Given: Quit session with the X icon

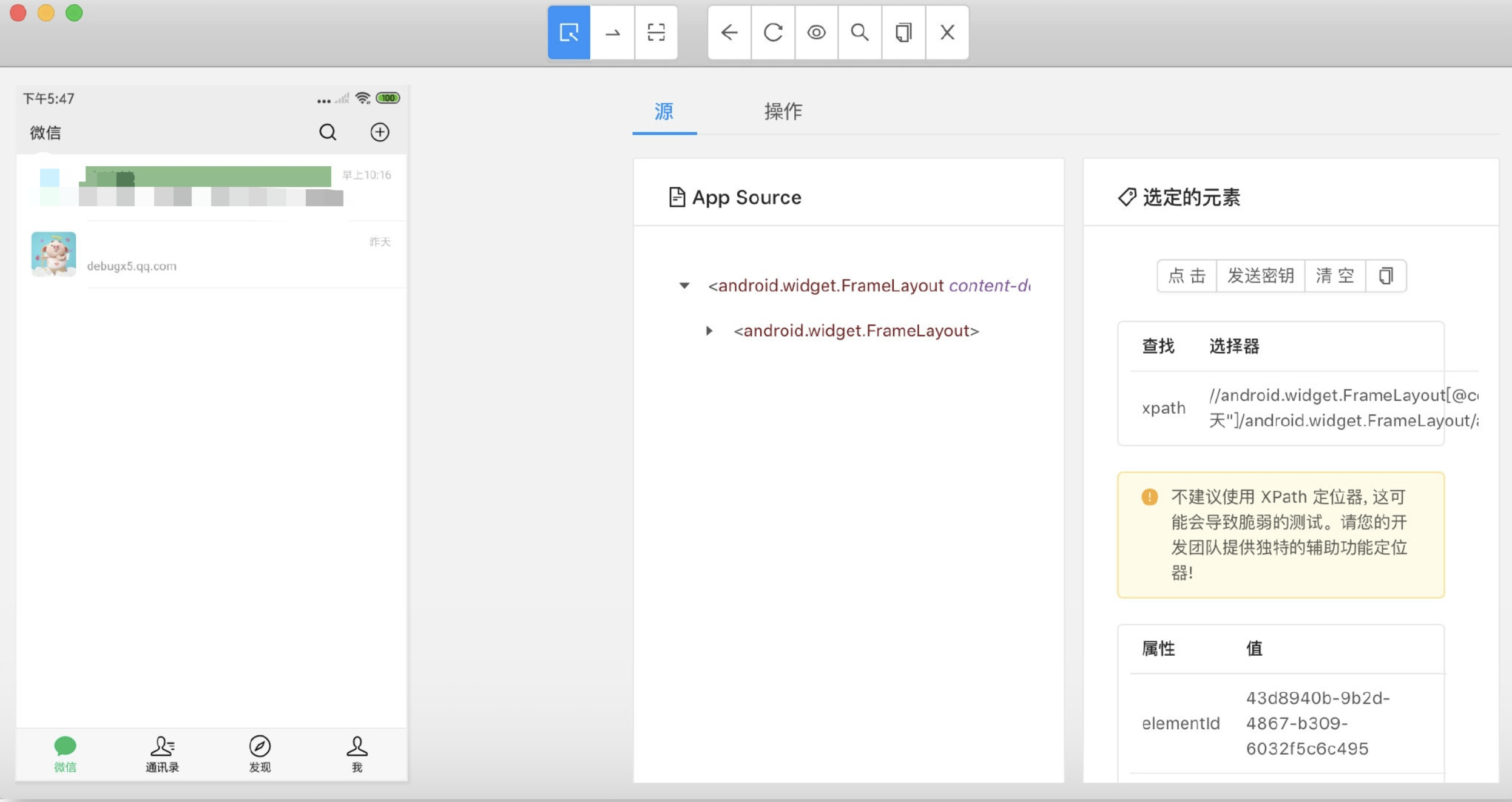Looking at the screenshot, I should coord(947,33).
